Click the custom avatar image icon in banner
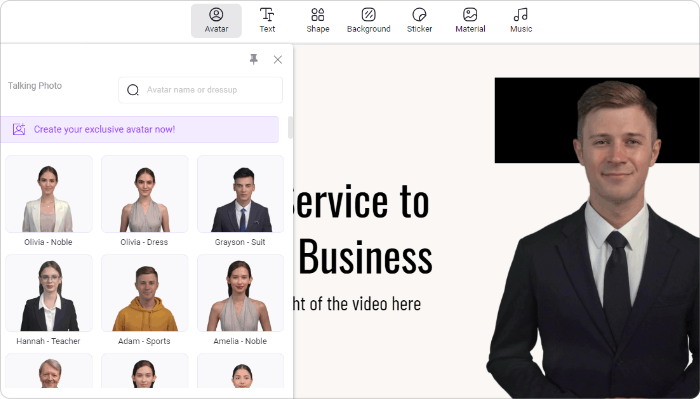Screen dimensions: 700x399 click(19, 129)
